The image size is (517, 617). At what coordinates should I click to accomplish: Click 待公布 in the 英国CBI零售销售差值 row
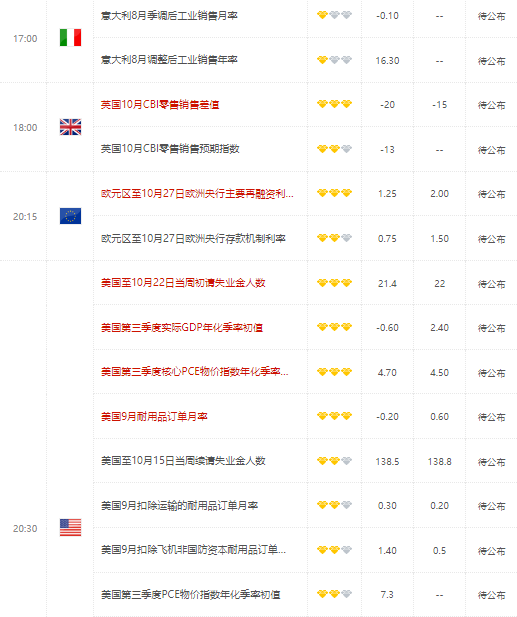click(x=491, y=105)
